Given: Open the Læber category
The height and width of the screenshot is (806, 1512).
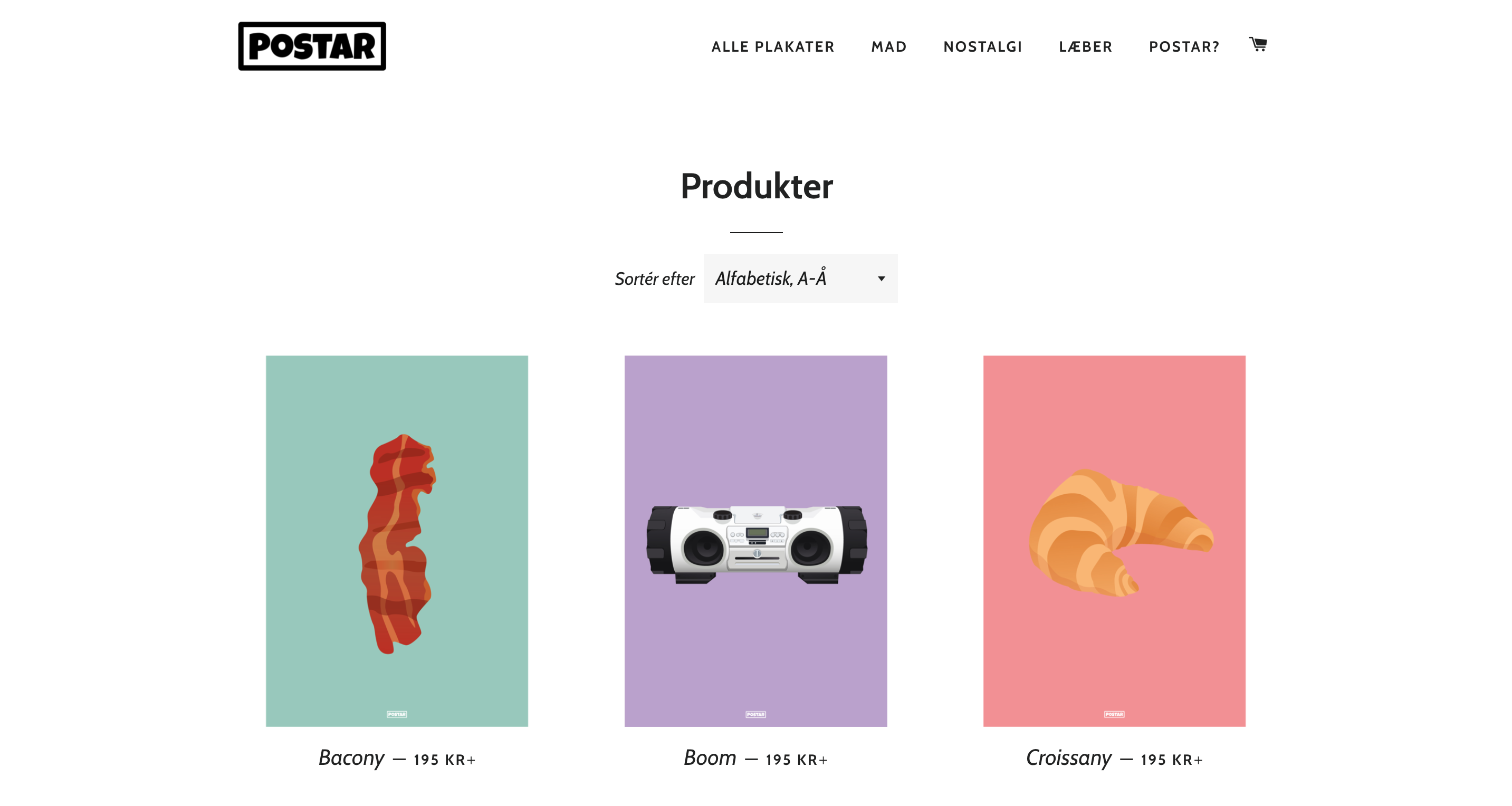Looking at the screenshot, I should click(x=1085, y=47).
